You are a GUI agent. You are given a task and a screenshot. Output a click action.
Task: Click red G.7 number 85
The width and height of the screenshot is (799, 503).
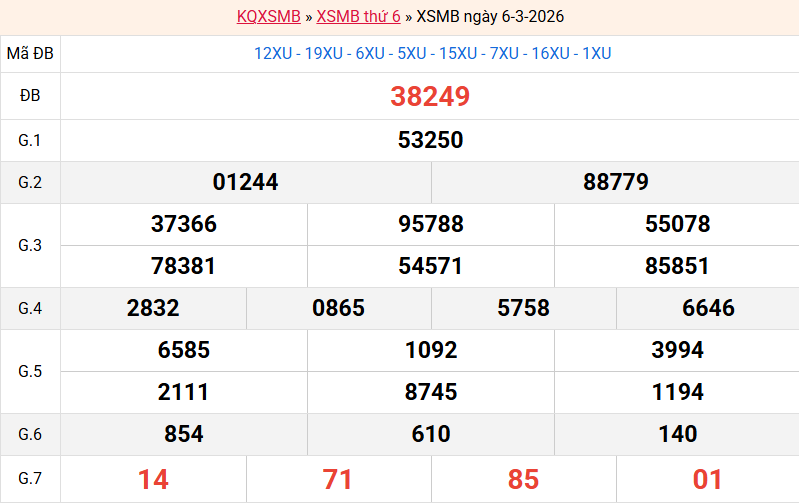523,480
